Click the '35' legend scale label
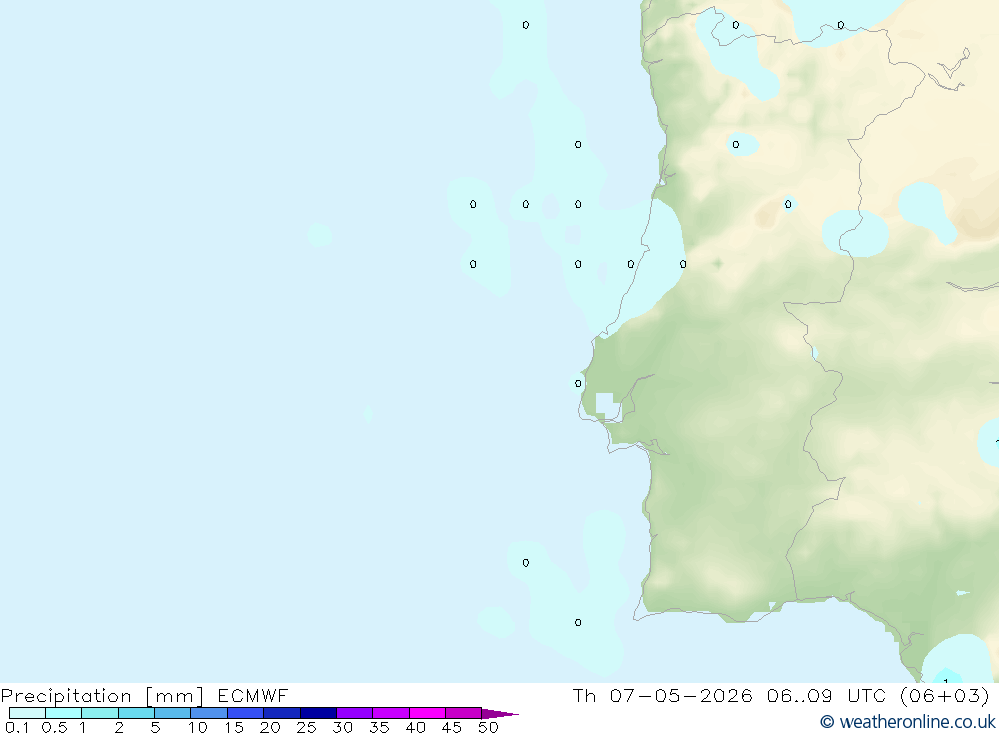The image size is (1000, 733). click(379, 727)
